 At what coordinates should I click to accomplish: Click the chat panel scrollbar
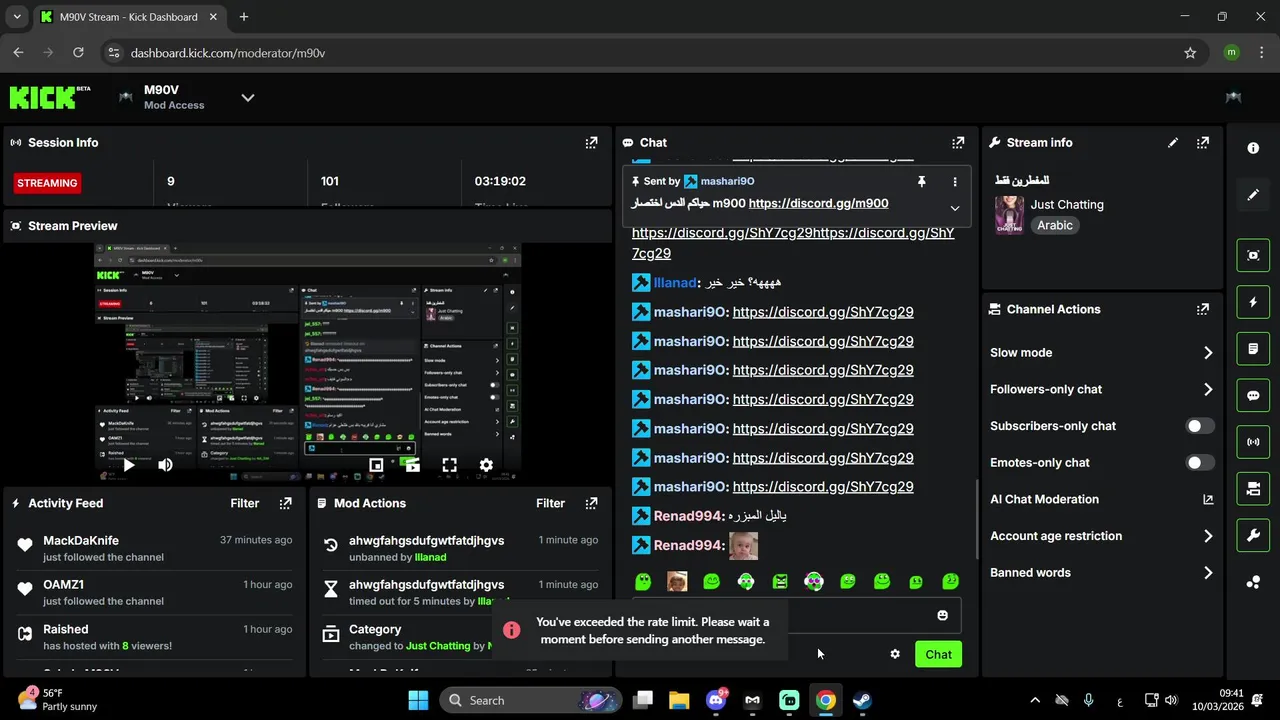pyautogui.click(x=977, y=520)
